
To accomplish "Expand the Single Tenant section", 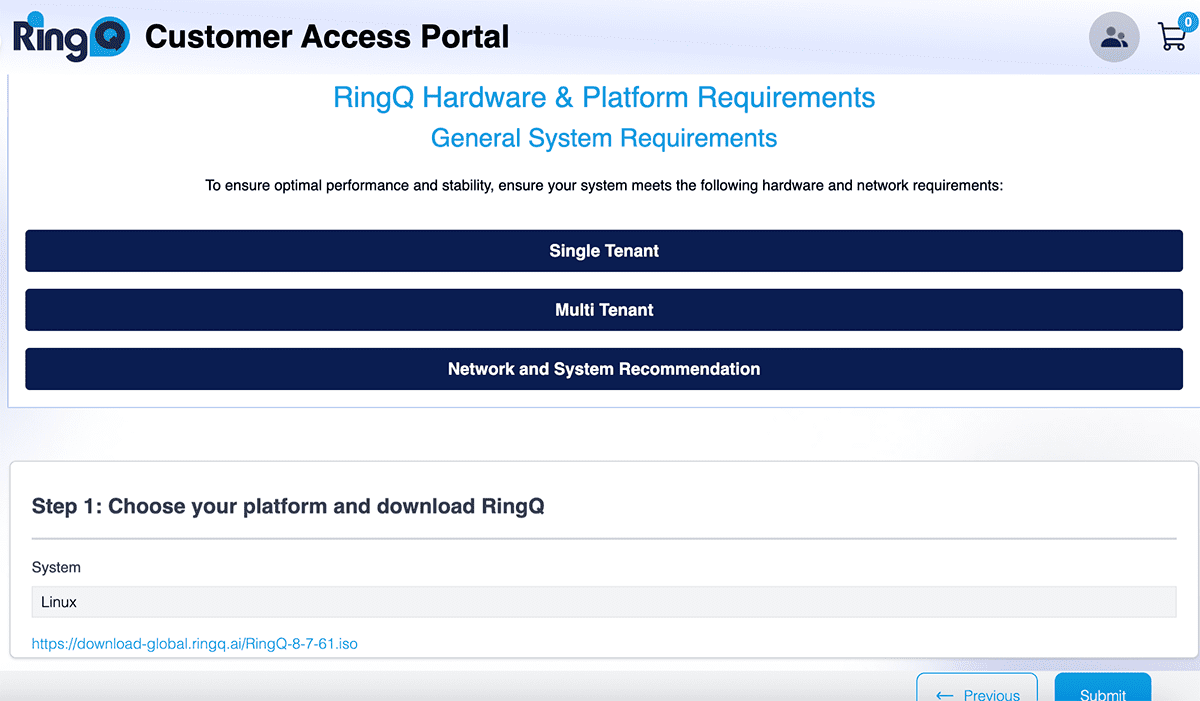I will pos(604,251).
